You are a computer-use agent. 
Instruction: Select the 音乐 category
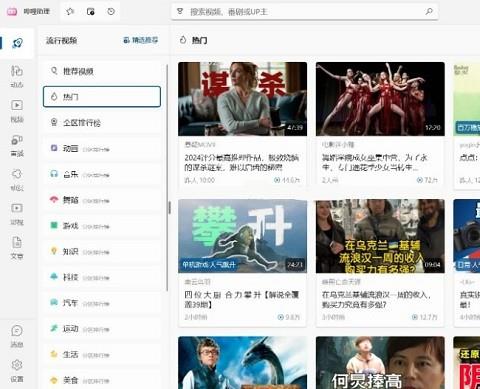pos(102,174)
